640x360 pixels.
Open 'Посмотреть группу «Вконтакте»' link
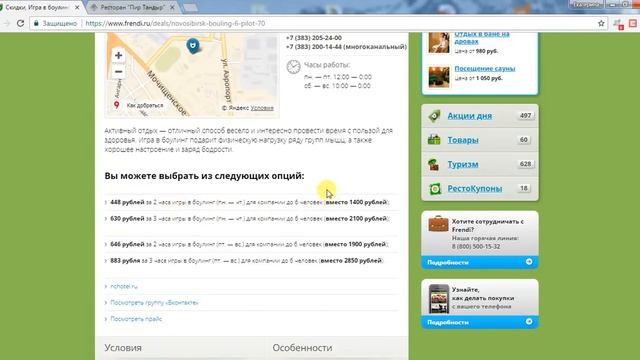pyautogui.click(x=154, y=303)
